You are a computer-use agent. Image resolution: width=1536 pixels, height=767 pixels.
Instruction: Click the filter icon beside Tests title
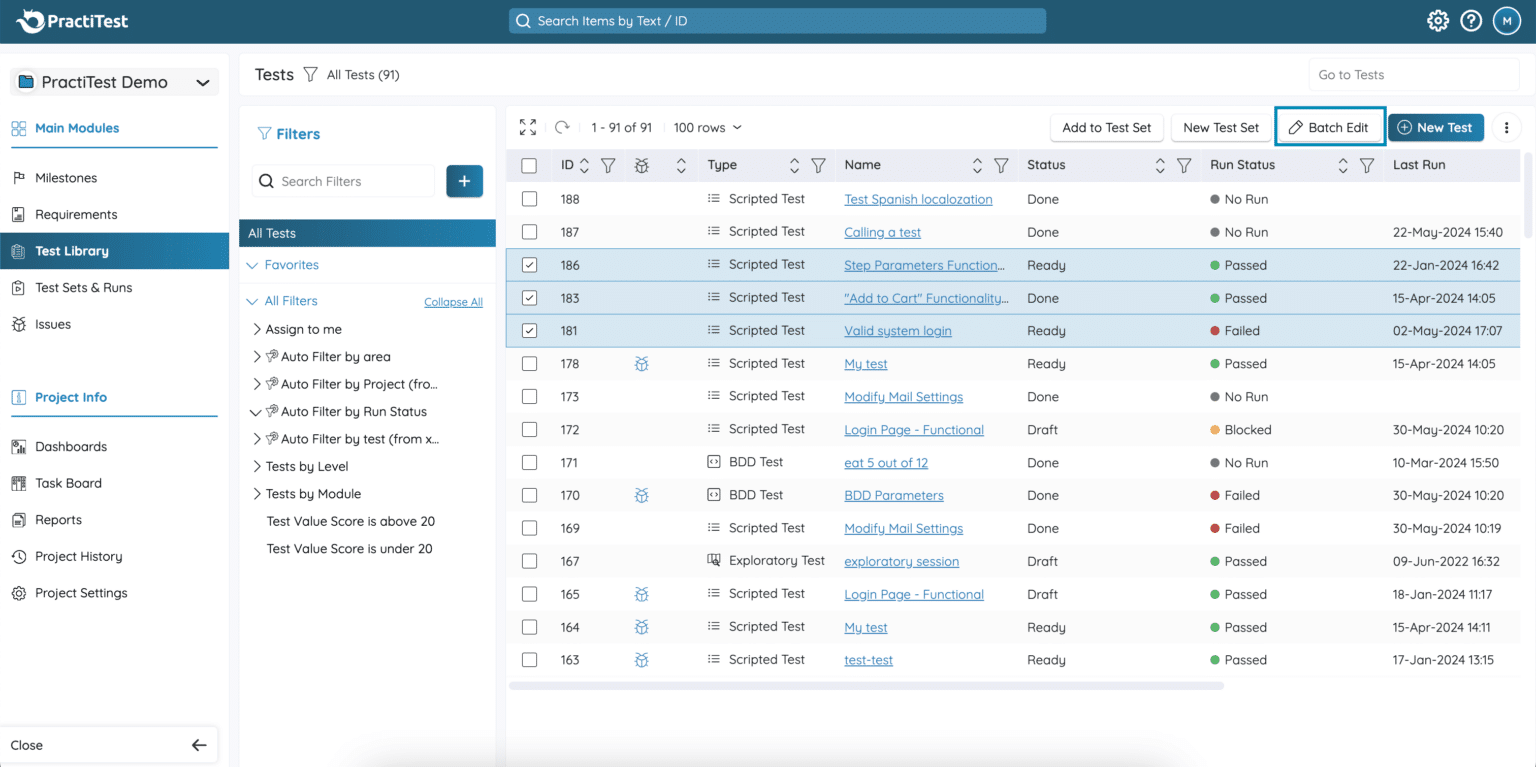(x=310, y=75)
